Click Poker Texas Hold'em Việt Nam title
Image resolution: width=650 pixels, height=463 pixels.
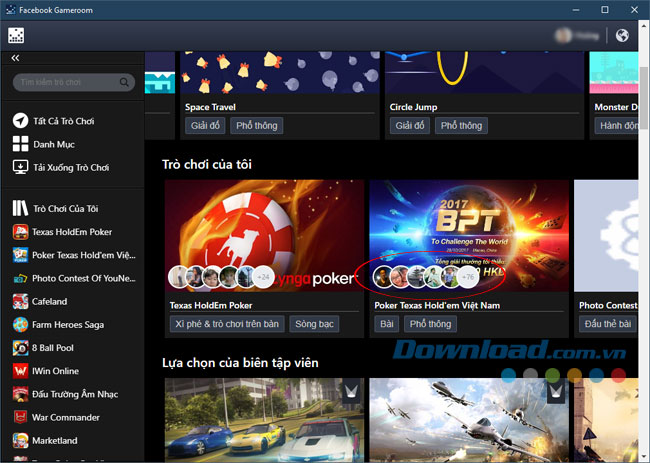click(x=437, y=305)
